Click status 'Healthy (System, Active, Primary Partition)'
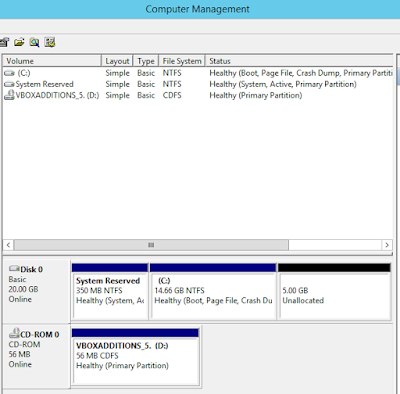This screenshot has height=394, width=400. tap(283, 84)
